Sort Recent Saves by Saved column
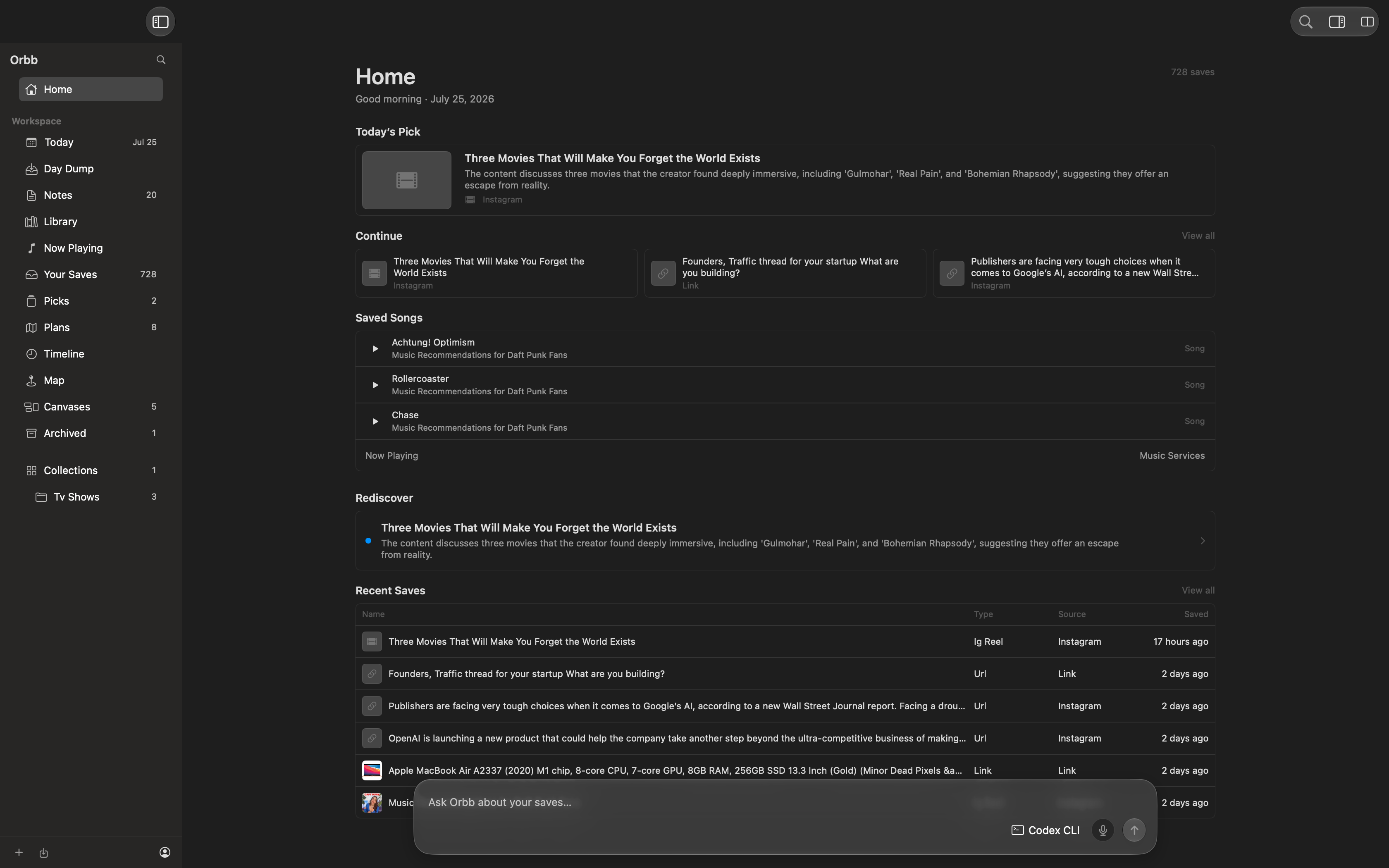 [1196, 614]
